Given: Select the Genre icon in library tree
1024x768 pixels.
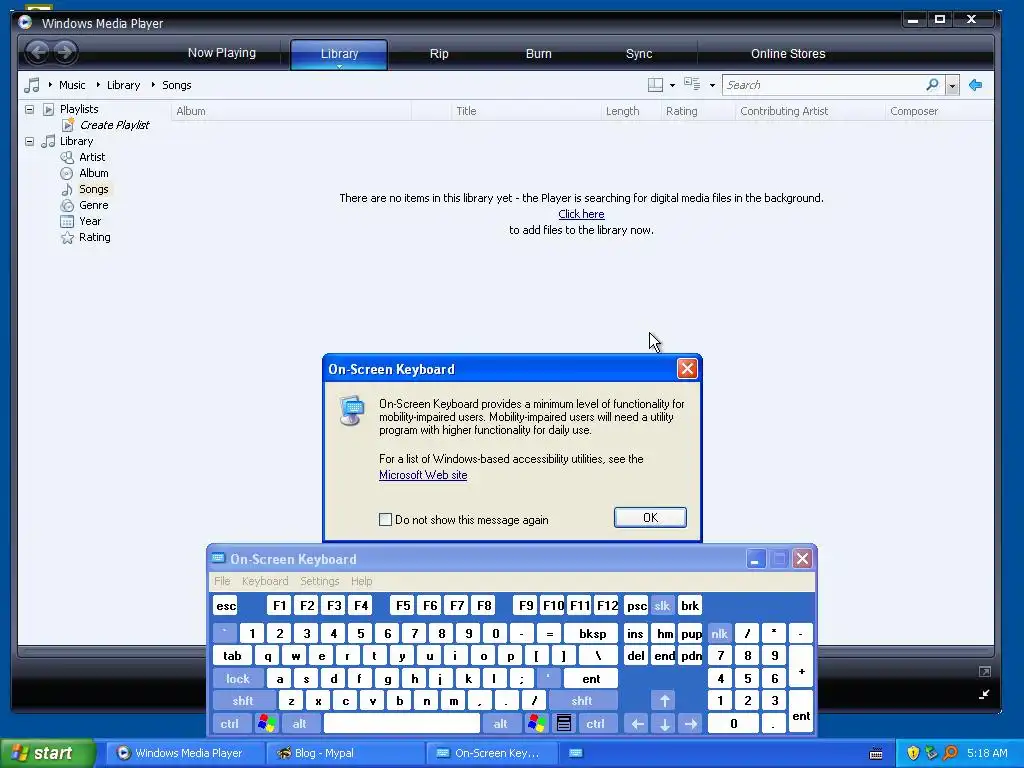Looking at the screenshot, I should click(x=67, y=205).
